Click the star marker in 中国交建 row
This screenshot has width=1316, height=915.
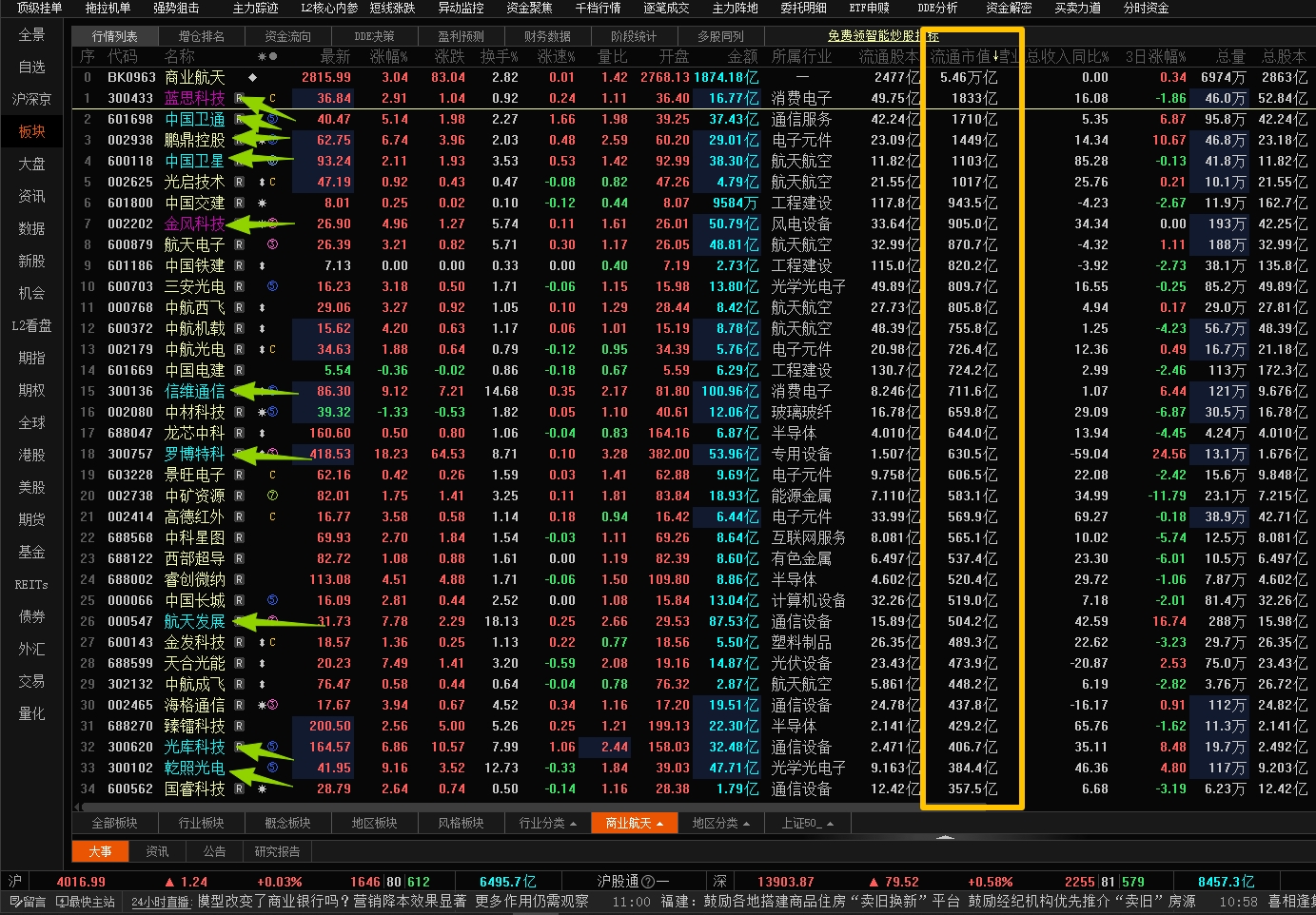[x=262, y=203]
